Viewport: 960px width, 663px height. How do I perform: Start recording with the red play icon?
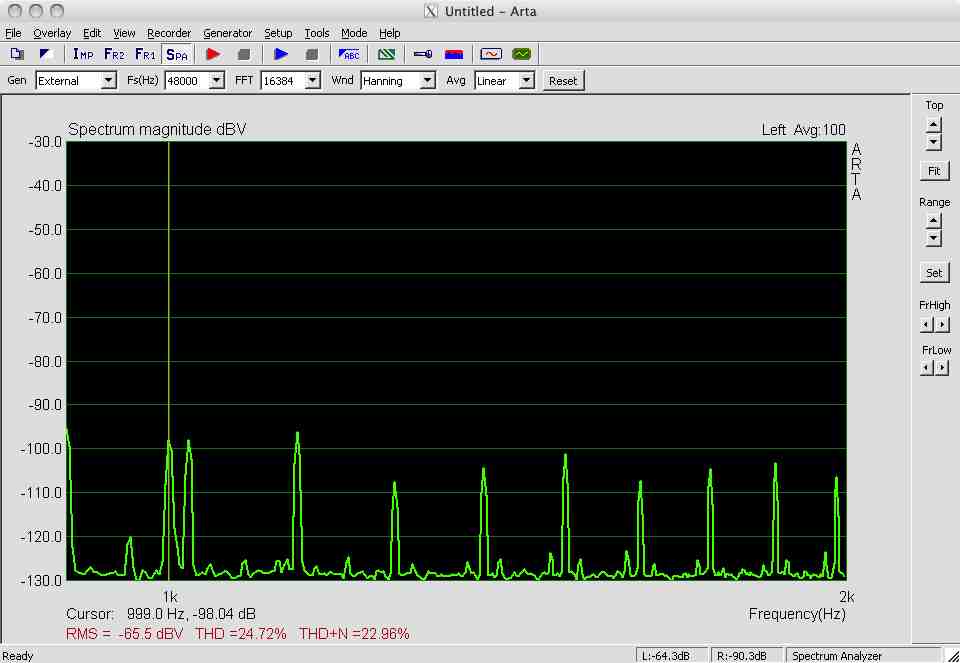click(x=213, y=54)
